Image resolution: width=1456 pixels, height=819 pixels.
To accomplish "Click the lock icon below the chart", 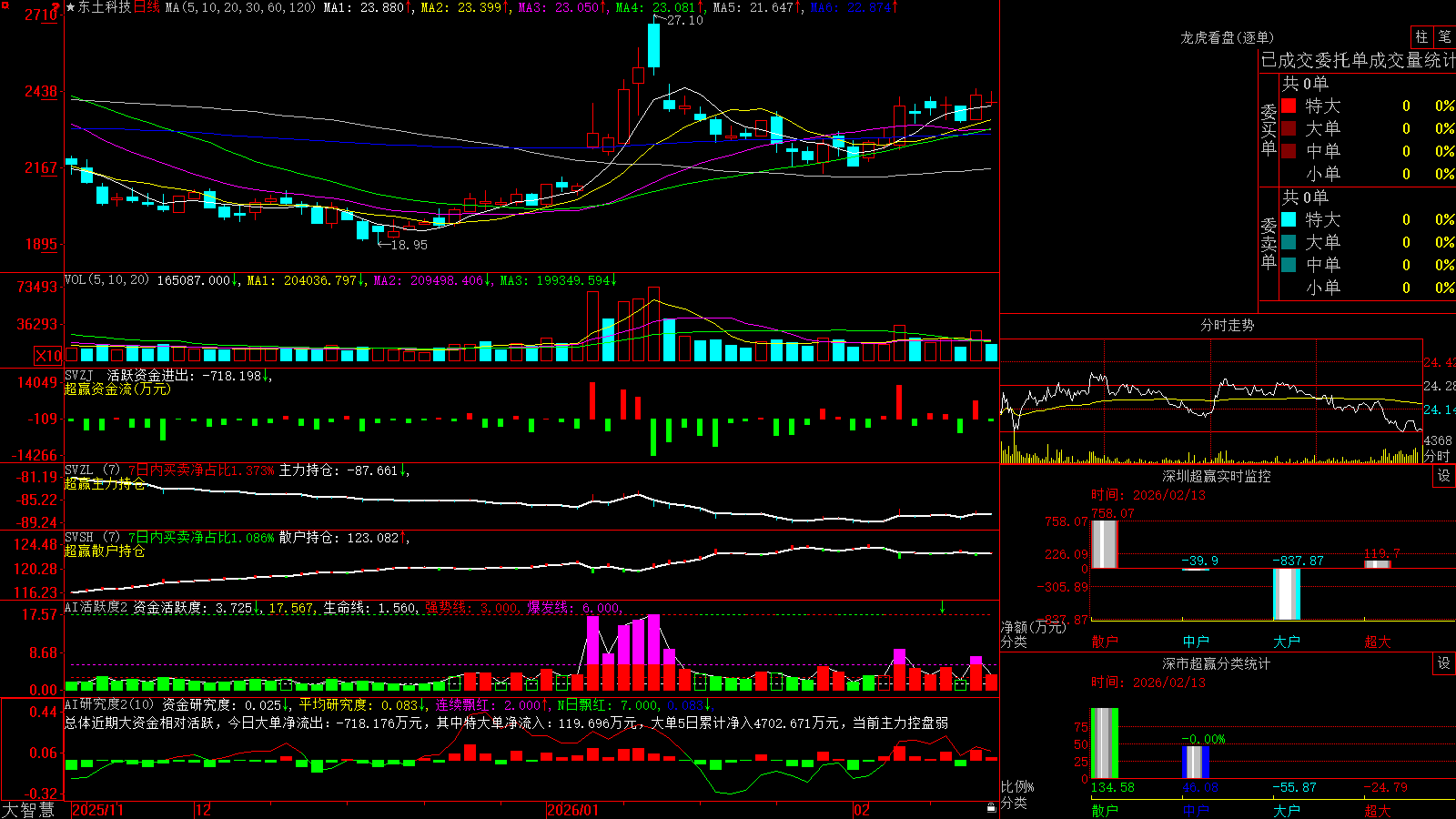I will coord(992,808).
